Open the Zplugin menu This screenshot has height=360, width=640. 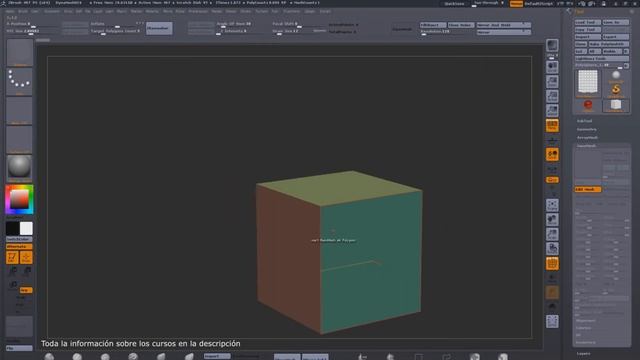pyautogui.click(x=310, y=11)
